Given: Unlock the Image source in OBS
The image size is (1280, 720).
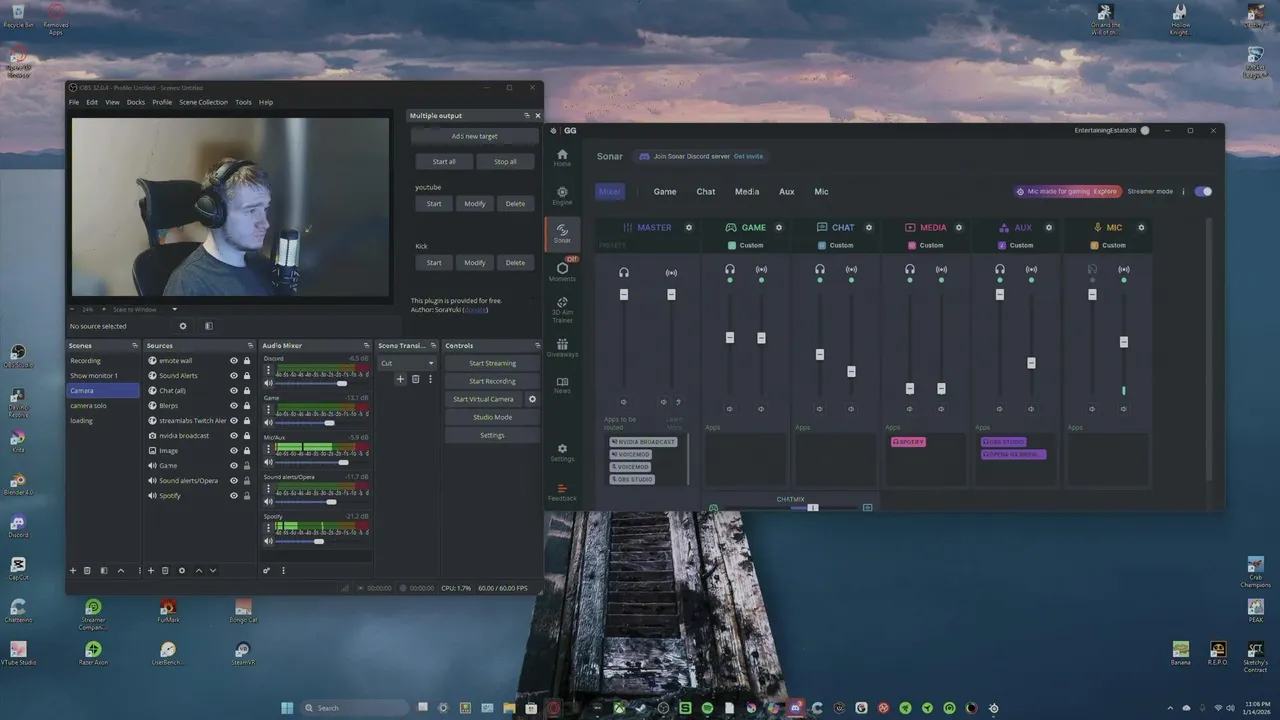Looking at the screenshot, I should (247, 450).
